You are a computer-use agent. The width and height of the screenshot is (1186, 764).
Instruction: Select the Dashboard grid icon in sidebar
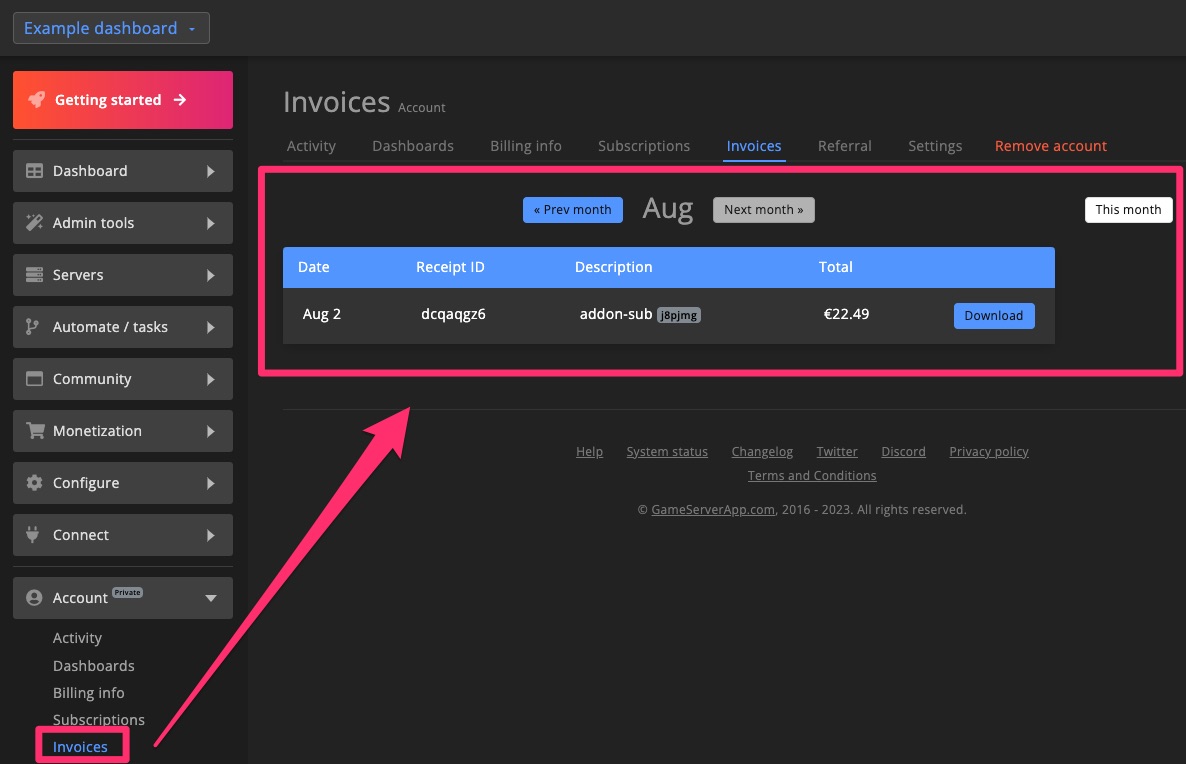(x=32, y=171)
